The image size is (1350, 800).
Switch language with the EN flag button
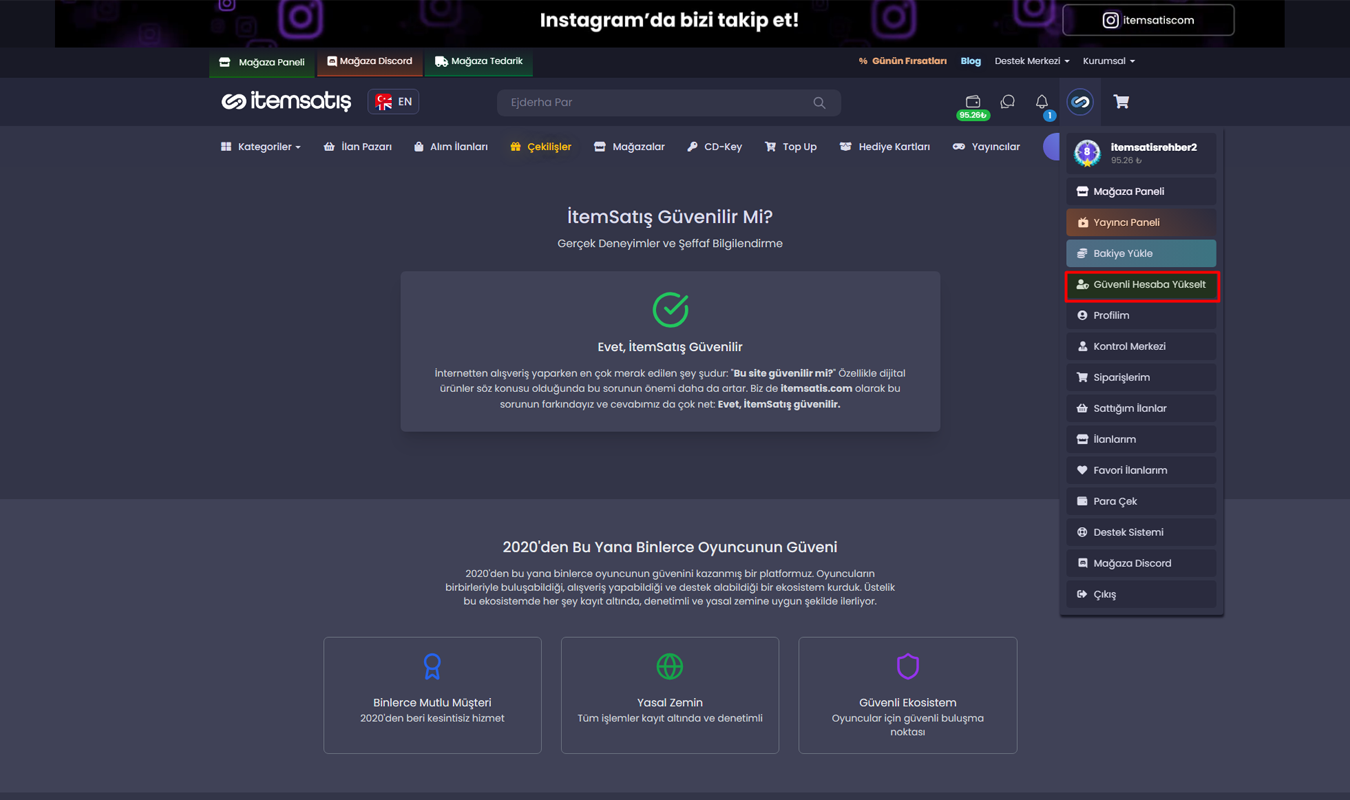tap(393, 102)
